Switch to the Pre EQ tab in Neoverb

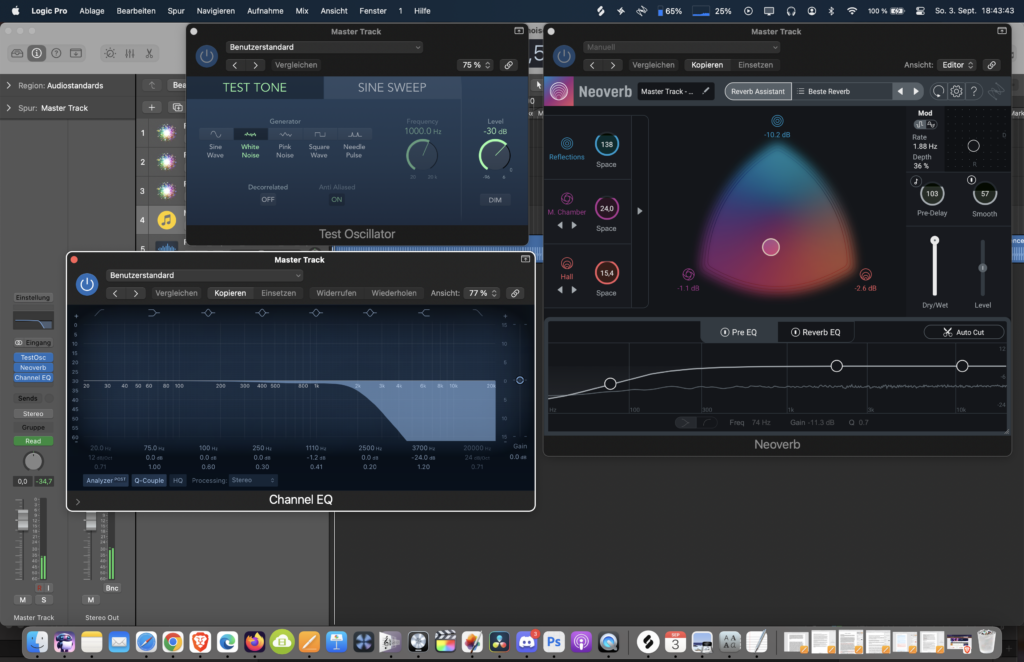(739, 332)
